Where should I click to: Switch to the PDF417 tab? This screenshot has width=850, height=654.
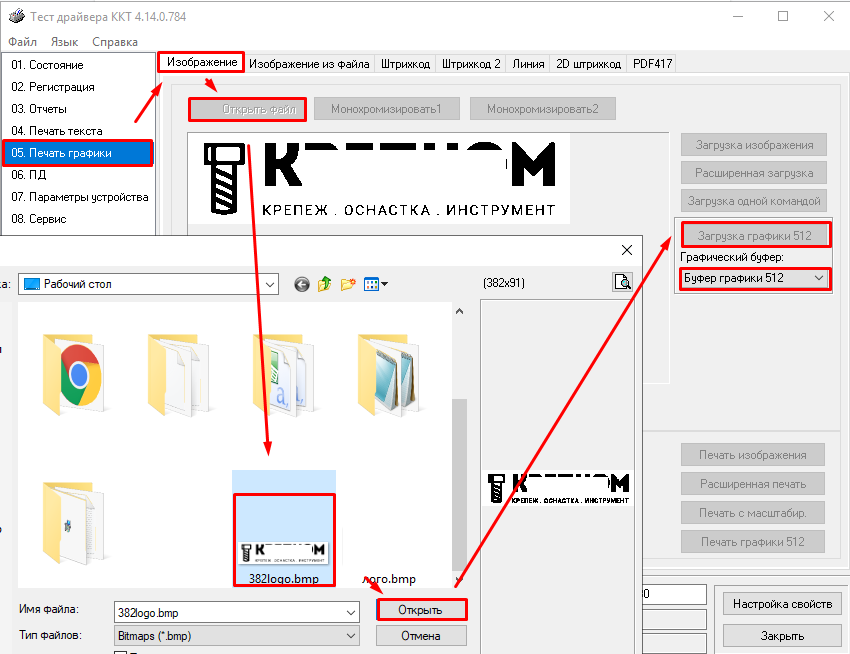click(x=653, y=63)
